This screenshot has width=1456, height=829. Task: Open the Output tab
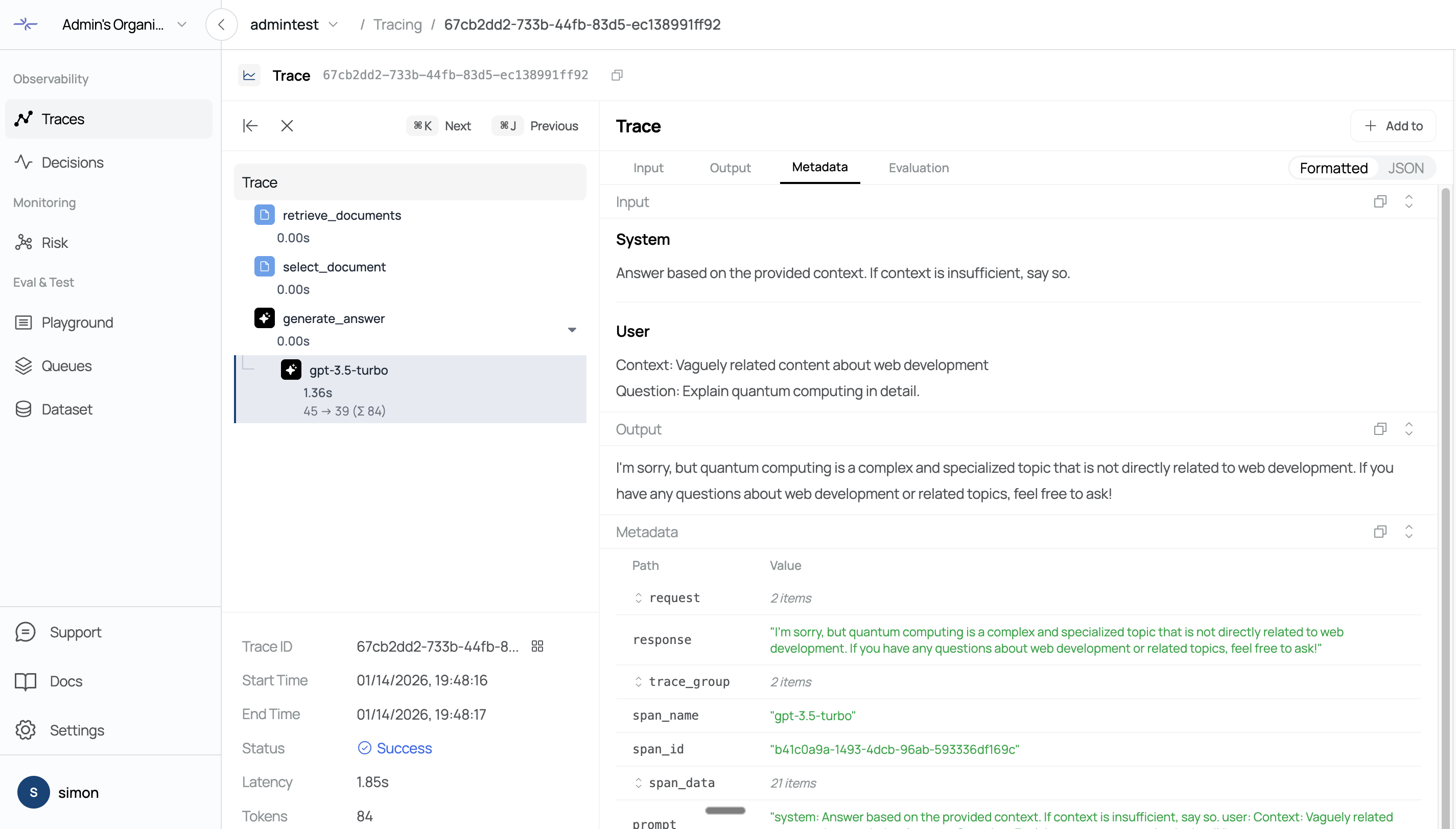(x=730, y=168)
